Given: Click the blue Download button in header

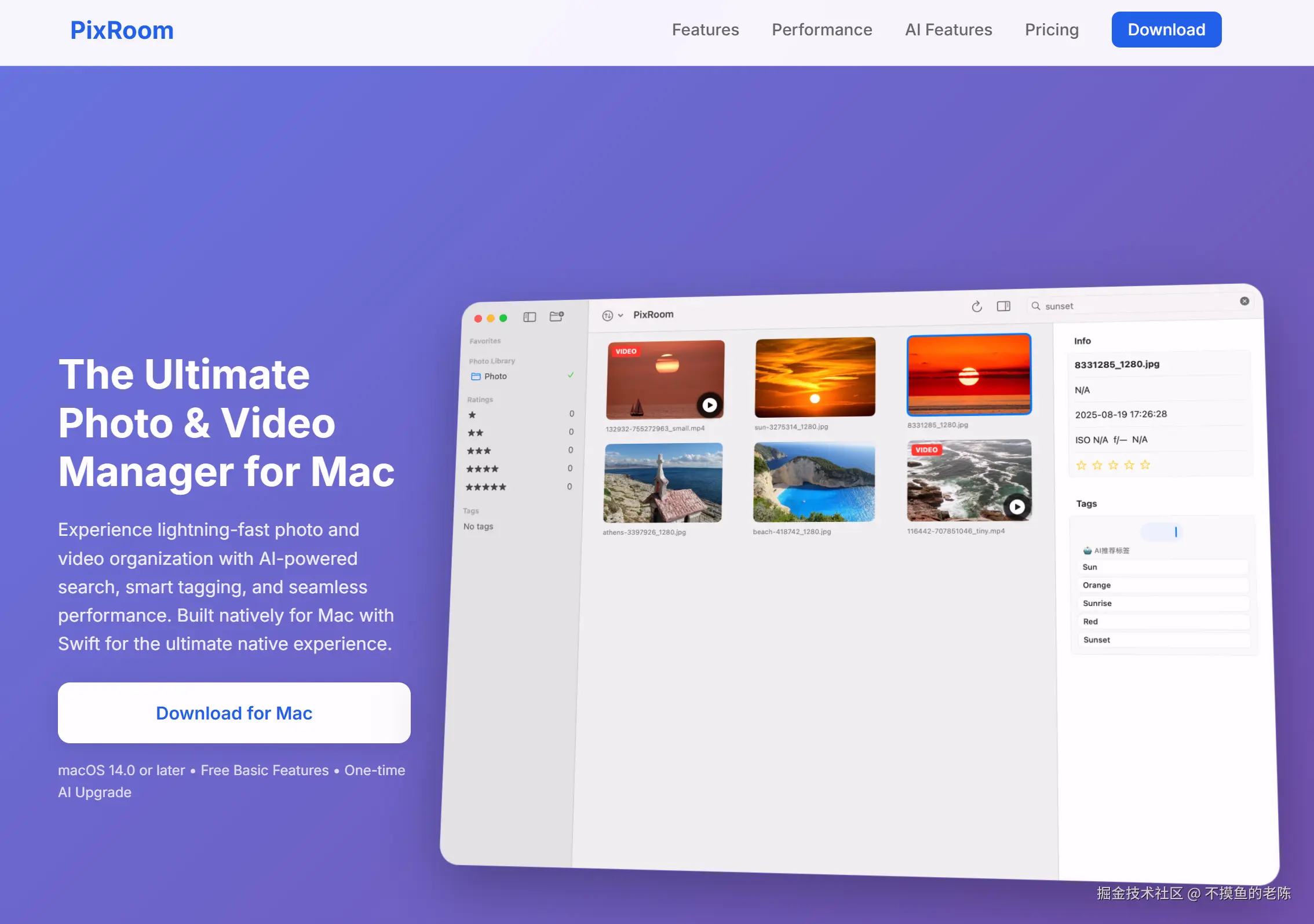Looking at the screenshot, I should coord(1166,30).
